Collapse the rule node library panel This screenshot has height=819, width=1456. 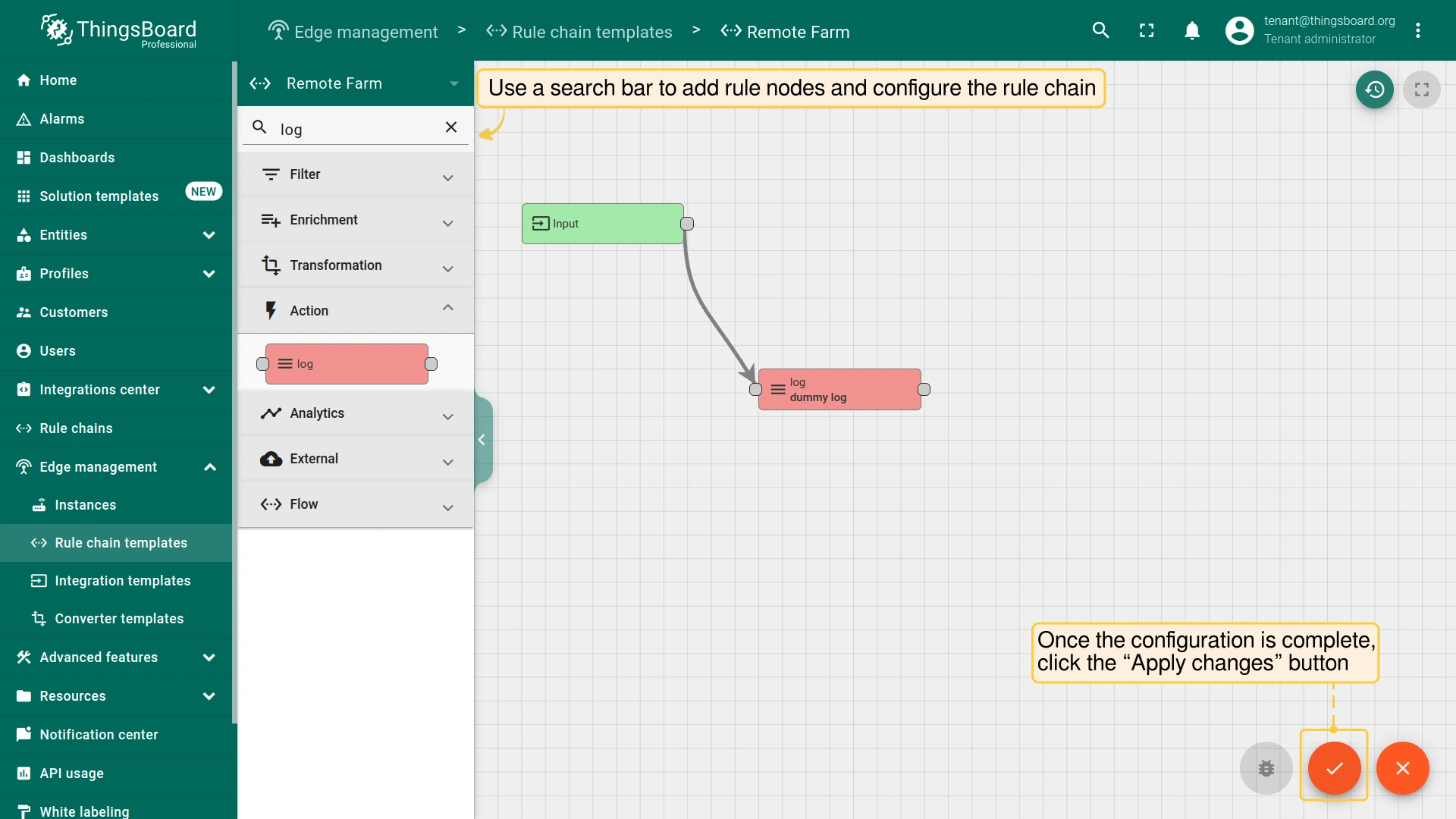482,440
